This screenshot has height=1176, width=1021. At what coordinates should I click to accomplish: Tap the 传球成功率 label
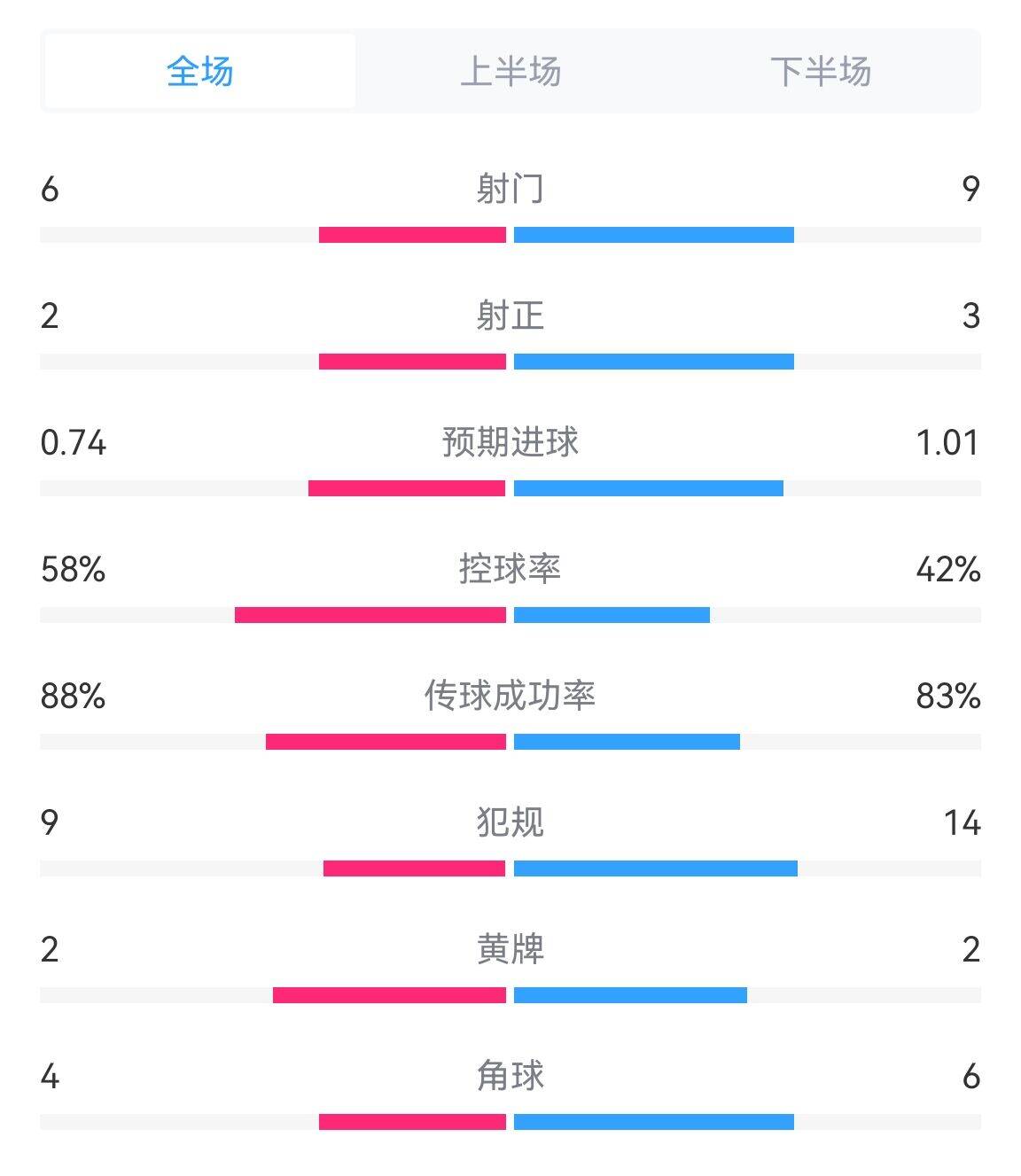510,696
